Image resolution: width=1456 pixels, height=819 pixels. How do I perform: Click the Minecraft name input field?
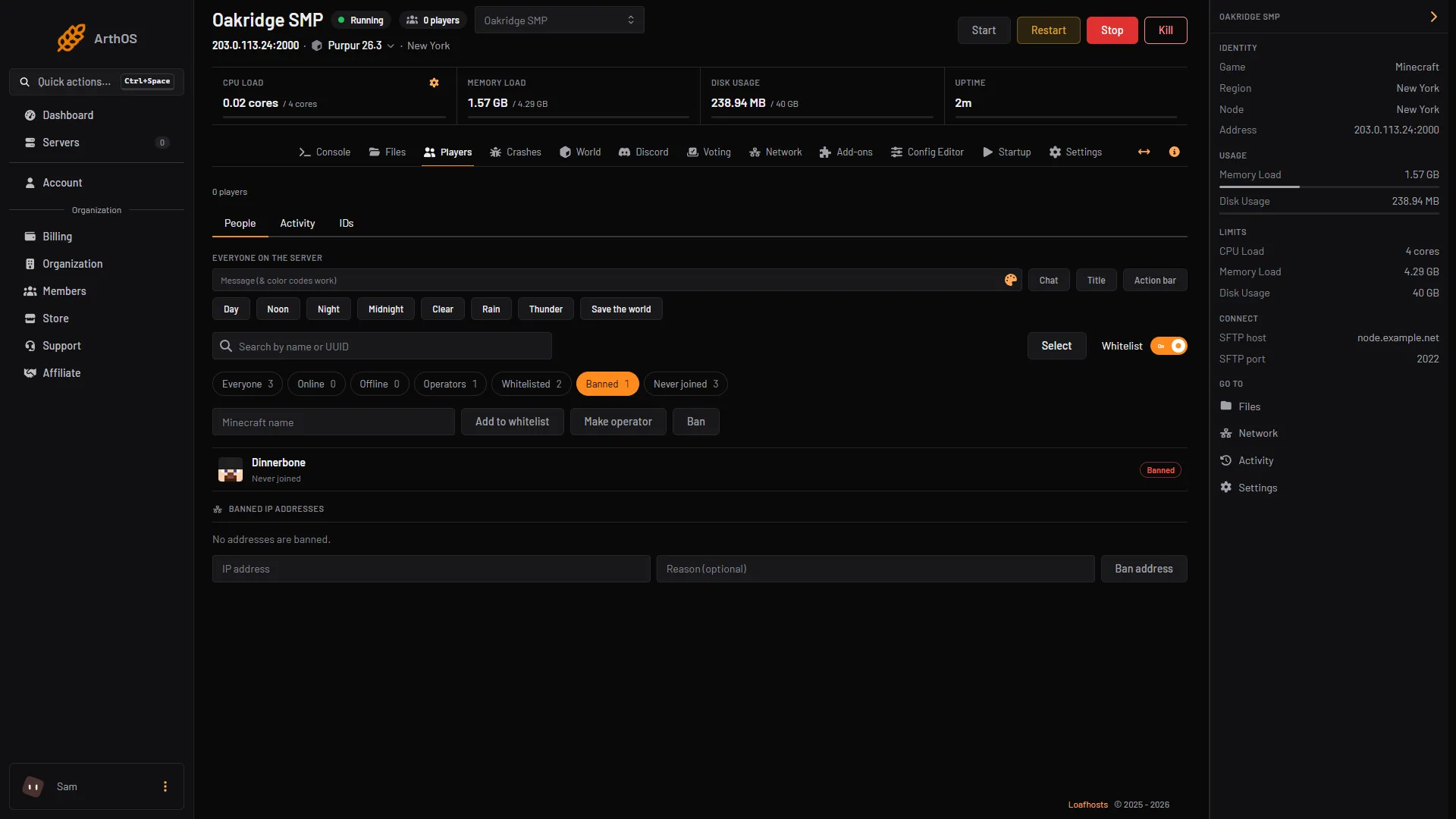pyautogui.click(x=334, y=422)
